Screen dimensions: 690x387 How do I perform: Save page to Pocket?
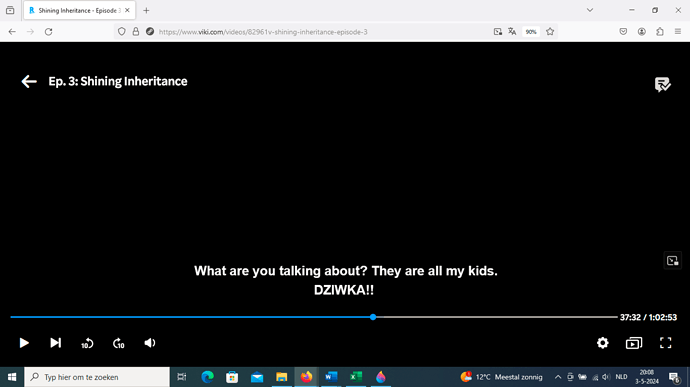(x=623, y=32)
